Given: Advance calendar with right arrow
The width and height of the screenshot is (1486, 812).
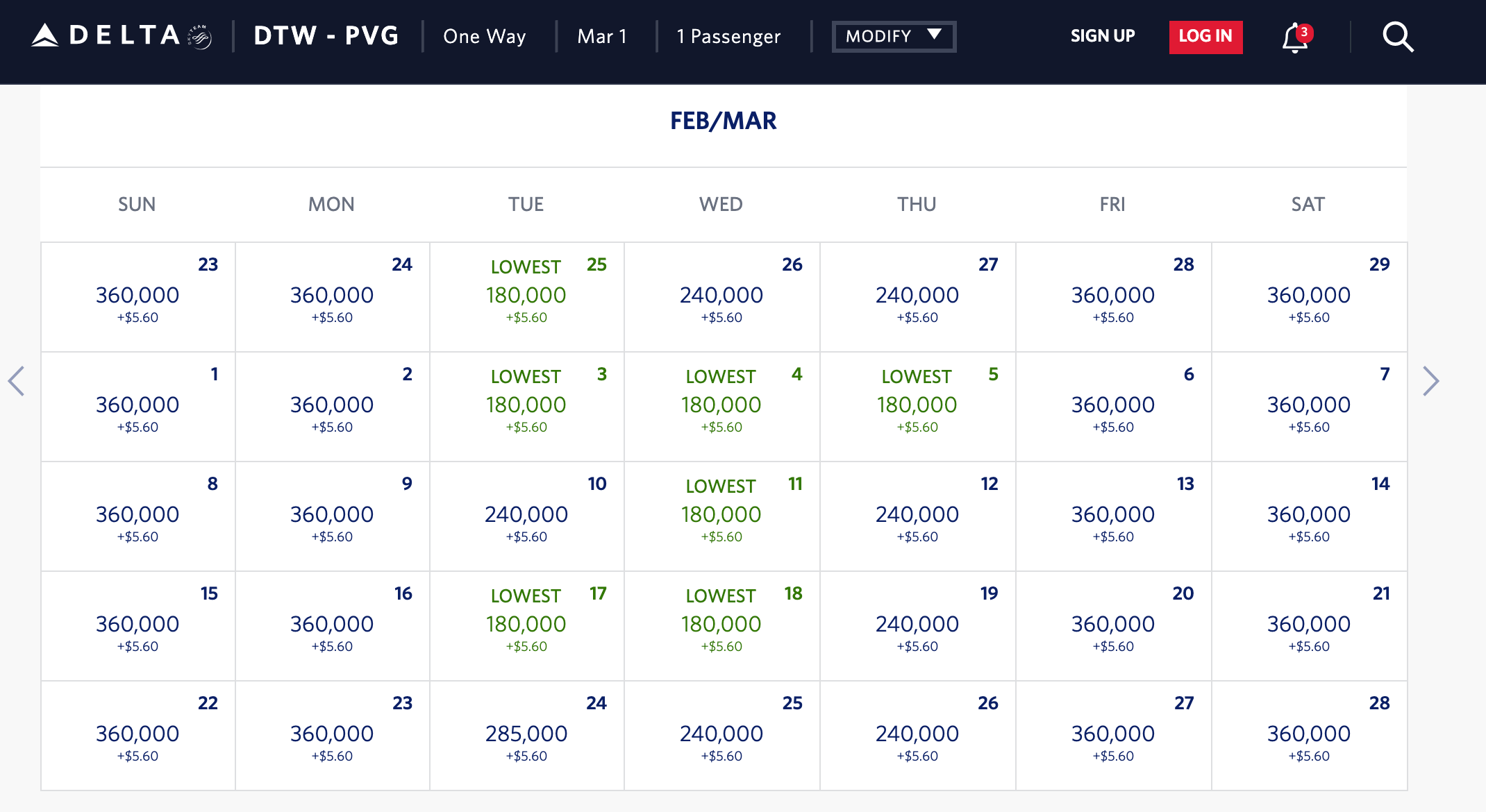Looking at the screenshot, I should pos(1430,381).
